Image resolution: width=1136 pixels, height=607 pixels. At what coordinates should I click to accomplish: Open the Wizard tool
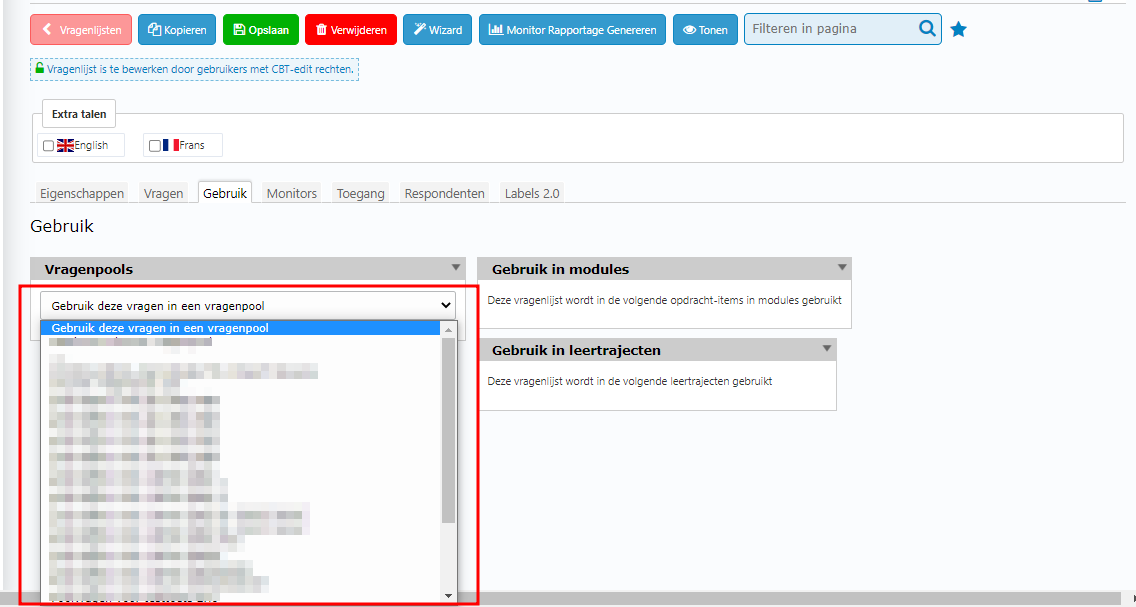(438, 30)
